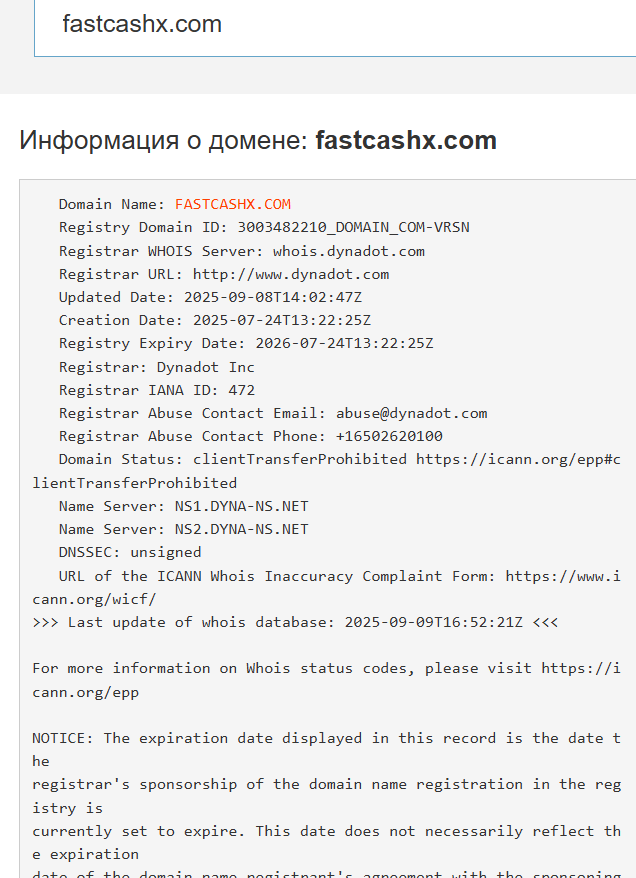This screenshot has width=636, height=878.
Task: Click the NS2.DYNA-NS.NET name server
Action: [x=241, y=529]
